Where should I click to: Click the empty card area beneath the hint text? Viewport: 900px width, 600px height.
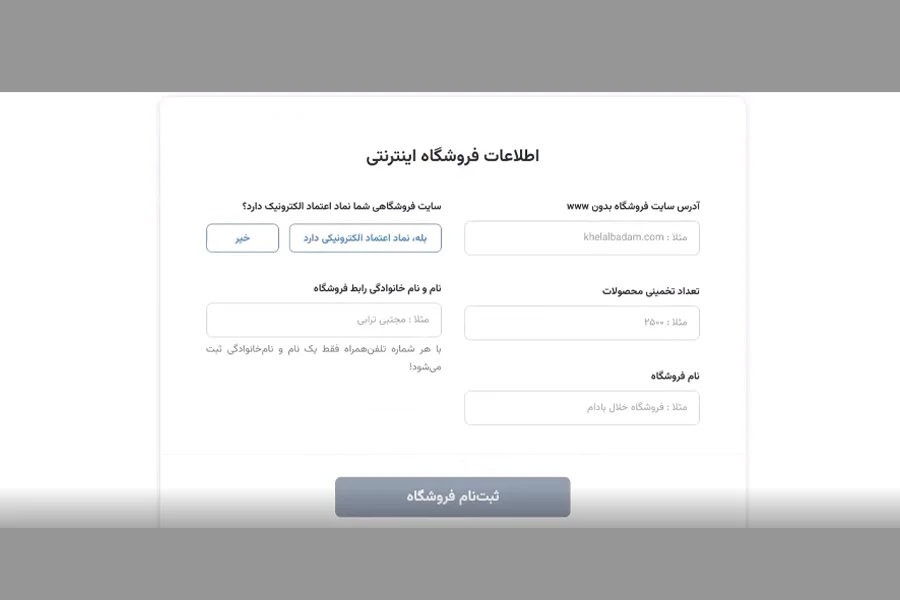(x=324, y=411)
